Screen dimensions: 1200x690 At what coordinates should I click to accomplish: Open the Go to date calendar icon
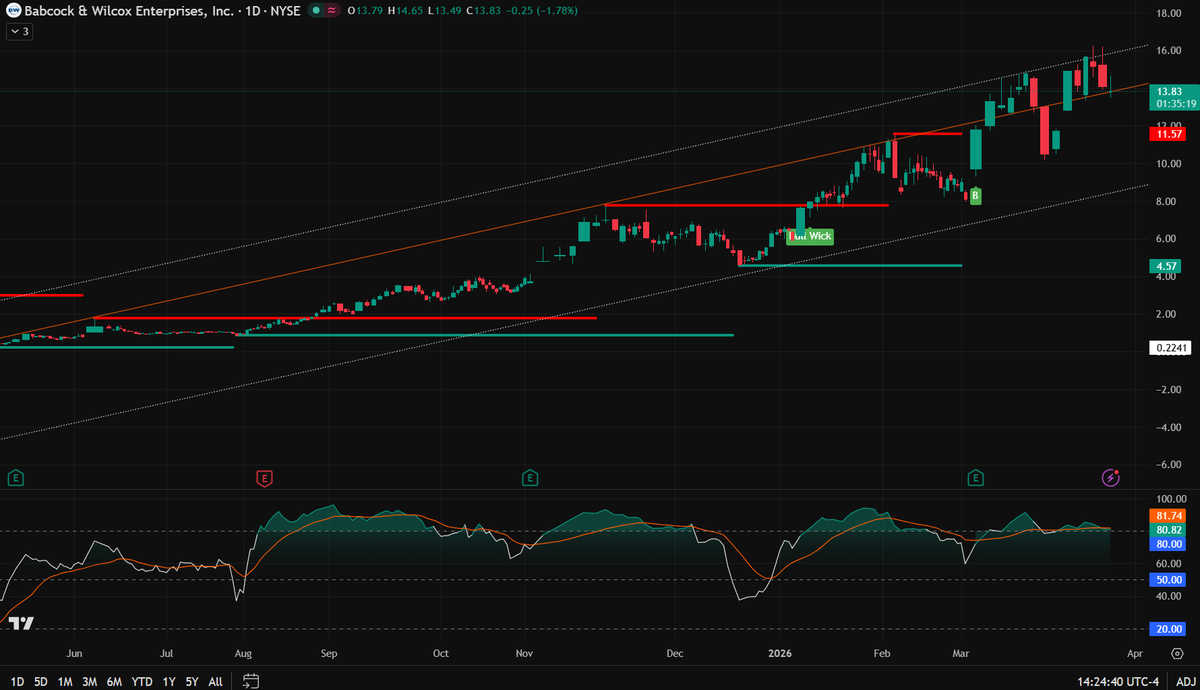click(x=251, y=681)
